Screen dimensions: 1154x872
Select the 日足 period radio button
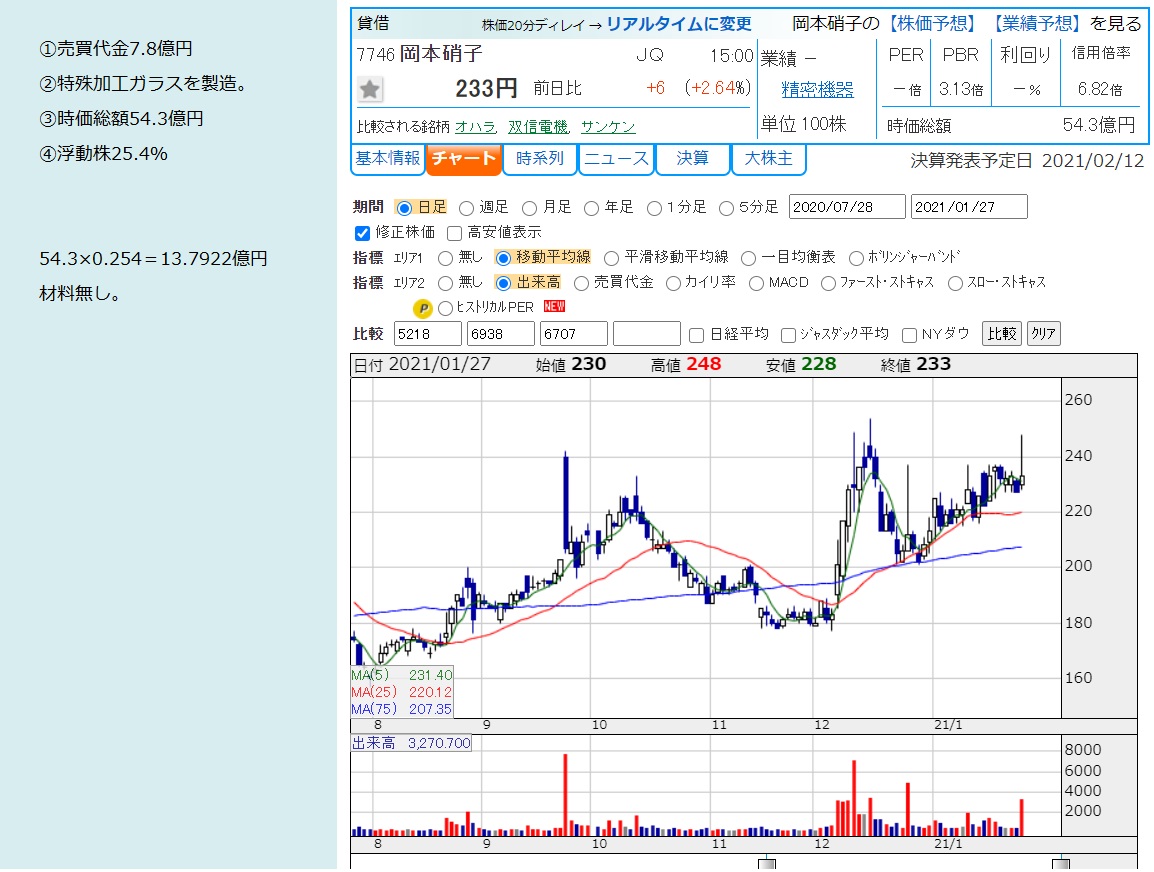[x=404, y=208]
